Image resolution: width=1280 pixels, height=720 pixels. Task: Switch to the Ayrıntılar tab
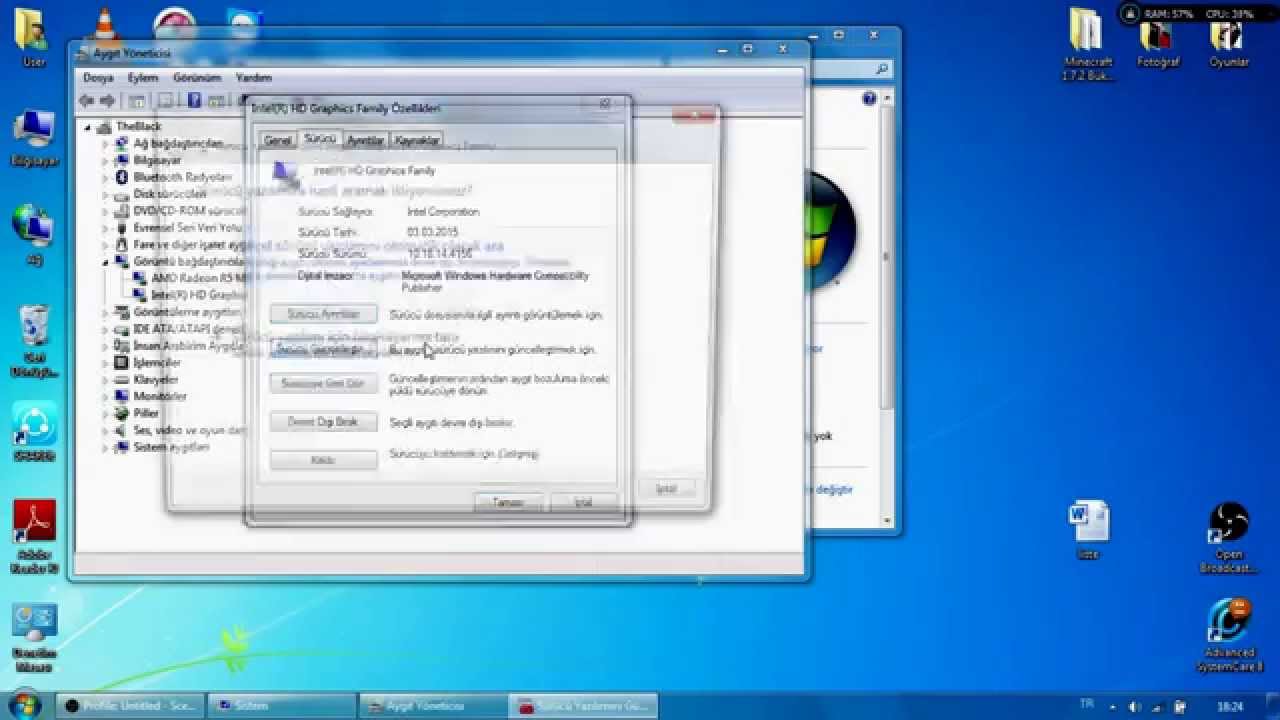(365, 140)
